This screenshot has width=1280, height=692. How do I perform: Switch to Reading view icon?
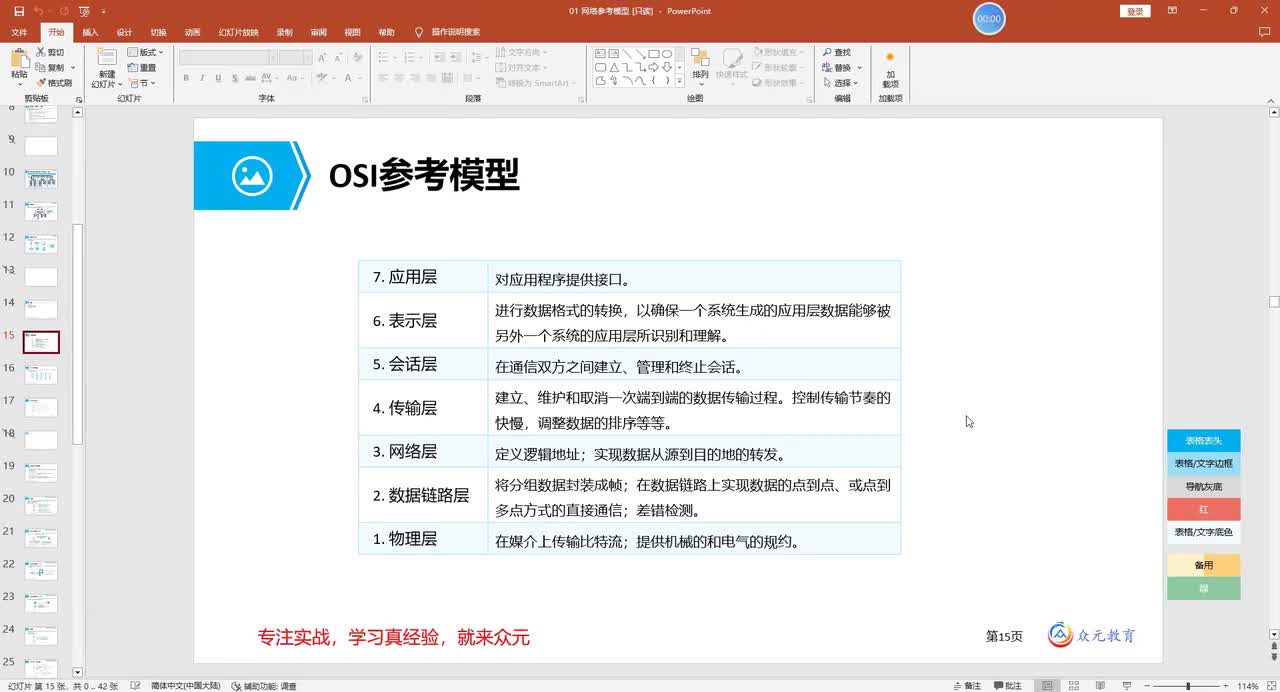tap(1099, 686)
